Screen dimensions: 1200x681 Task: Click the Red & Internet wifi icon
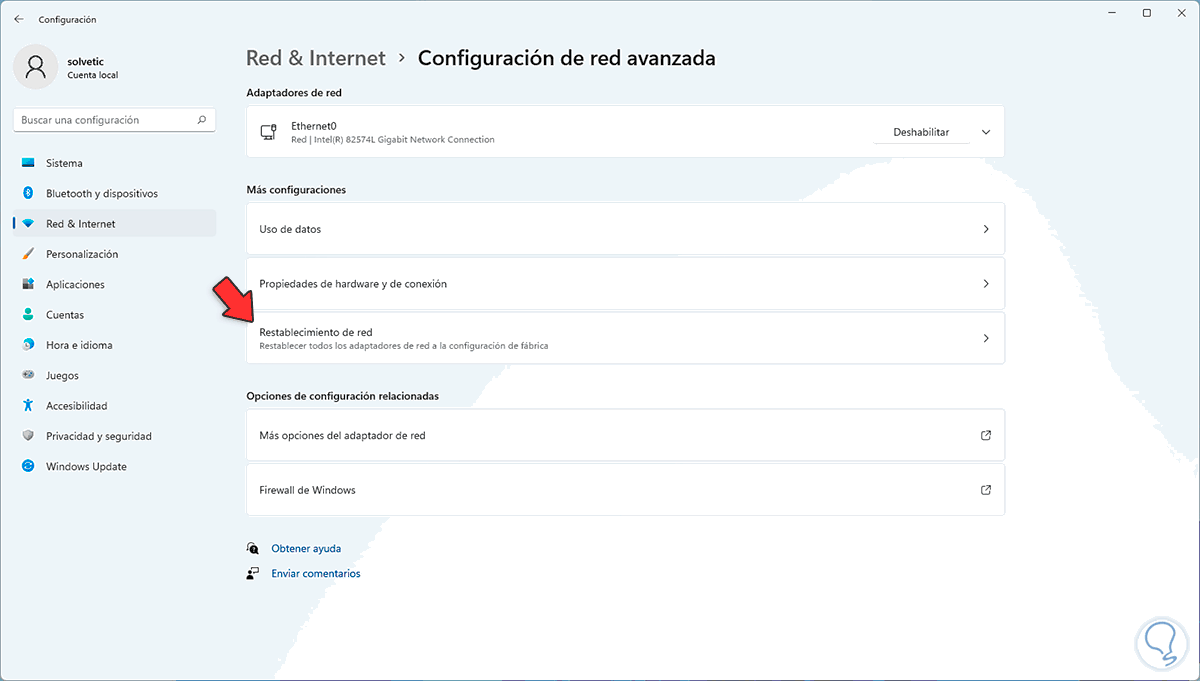pyautogui.click(x=28, y=224)
